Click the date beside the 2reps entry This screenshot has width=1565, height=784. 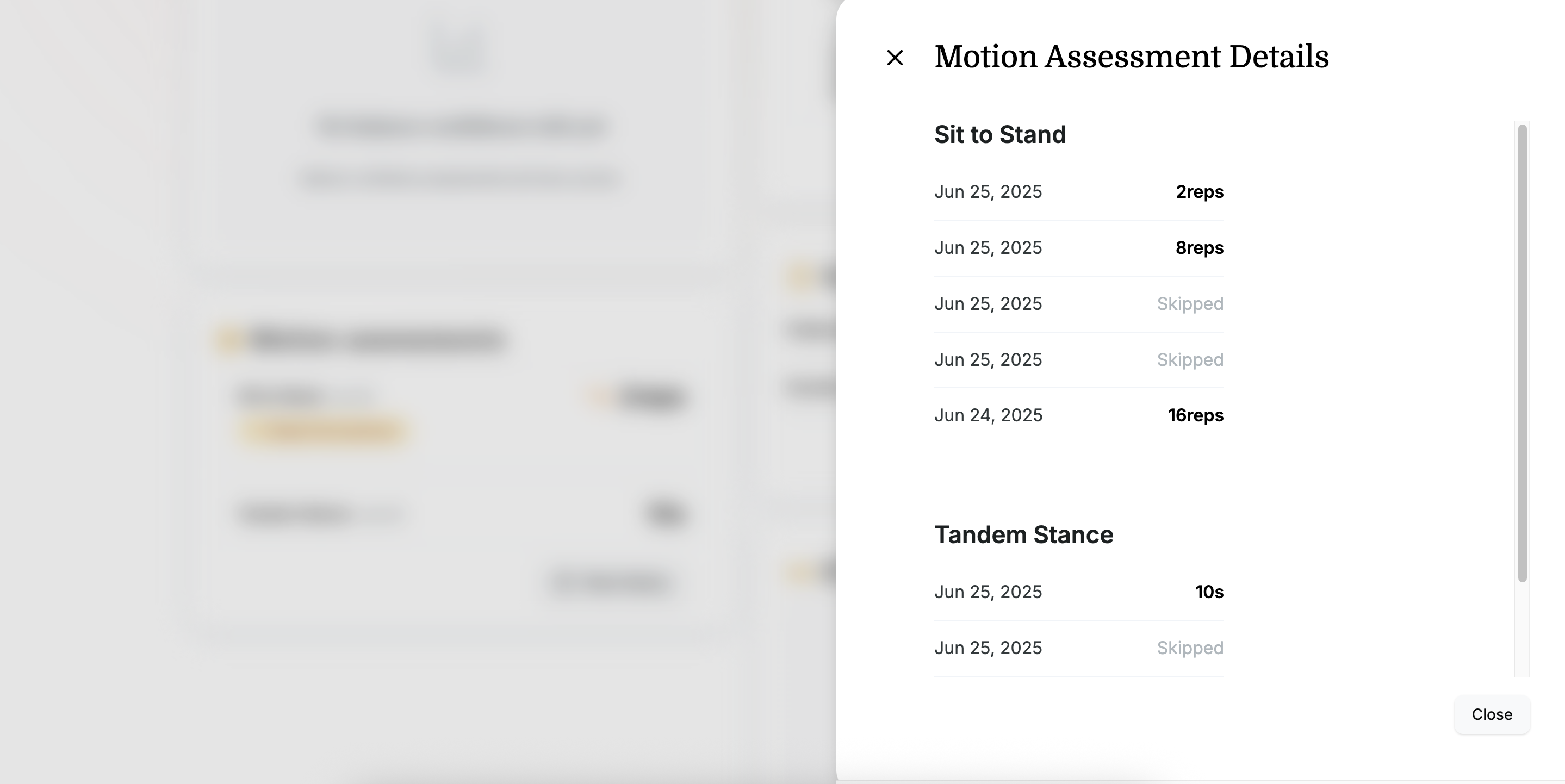click(988, 192)
